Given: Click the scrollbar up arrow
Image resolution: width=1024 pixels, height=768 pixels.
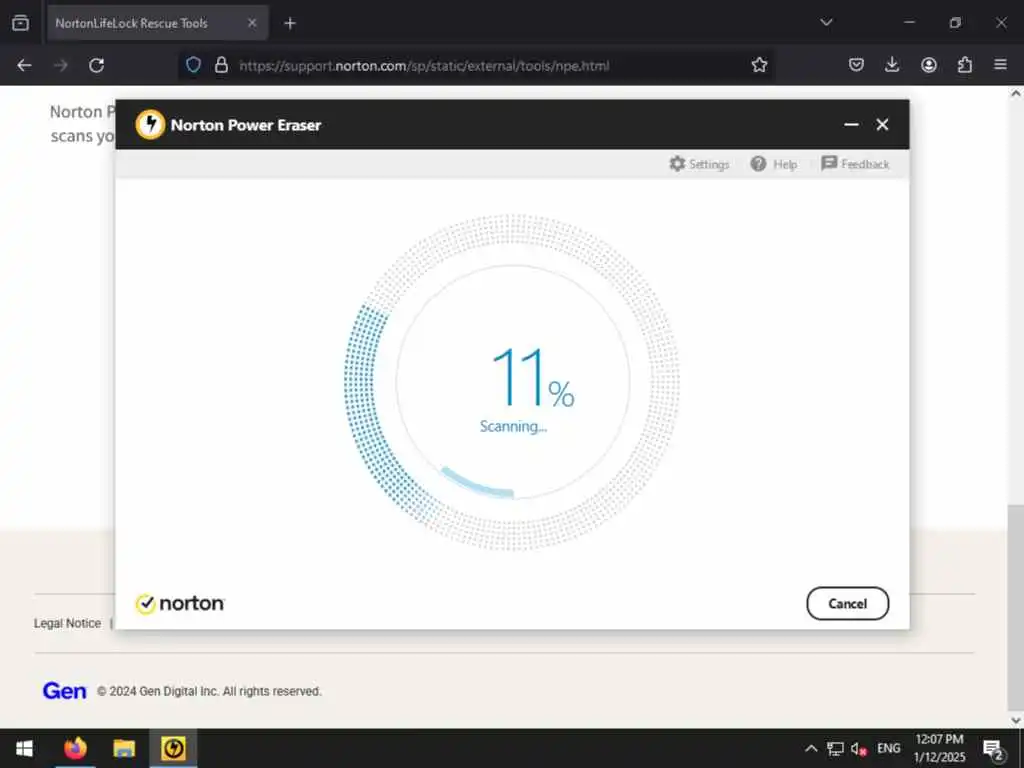Looking at the screenshot, I should point(1016,93).
